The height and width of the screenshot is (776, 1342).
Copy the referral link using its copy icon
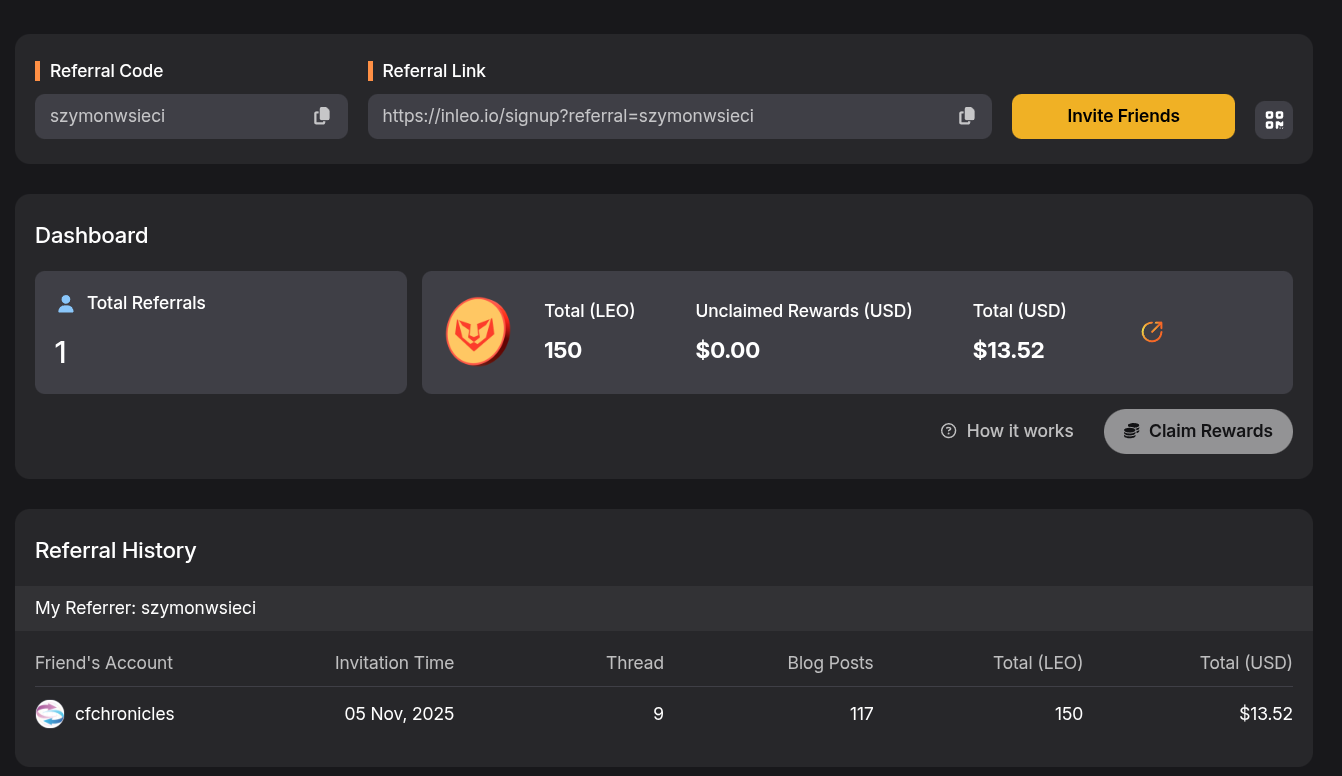click(966, 116)
